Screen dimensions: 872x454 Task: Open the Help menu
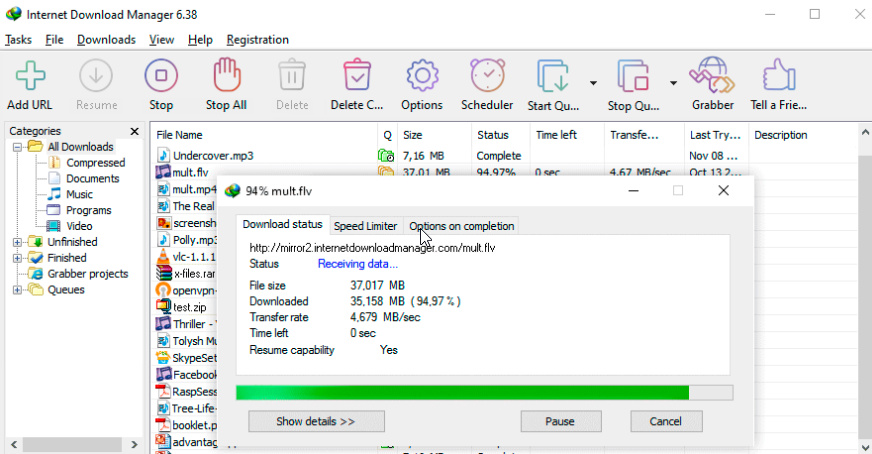(x=200, y=40)
